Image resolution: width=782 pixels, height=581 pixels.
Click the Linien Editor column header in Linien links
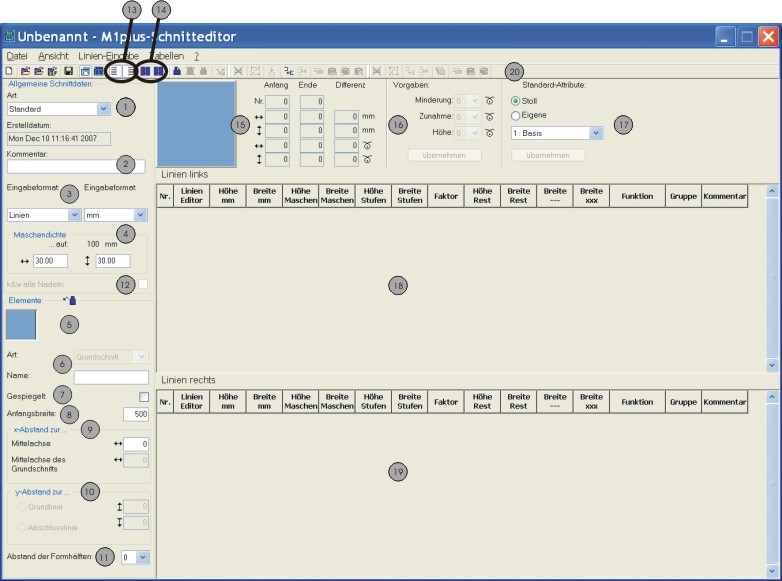191,196
